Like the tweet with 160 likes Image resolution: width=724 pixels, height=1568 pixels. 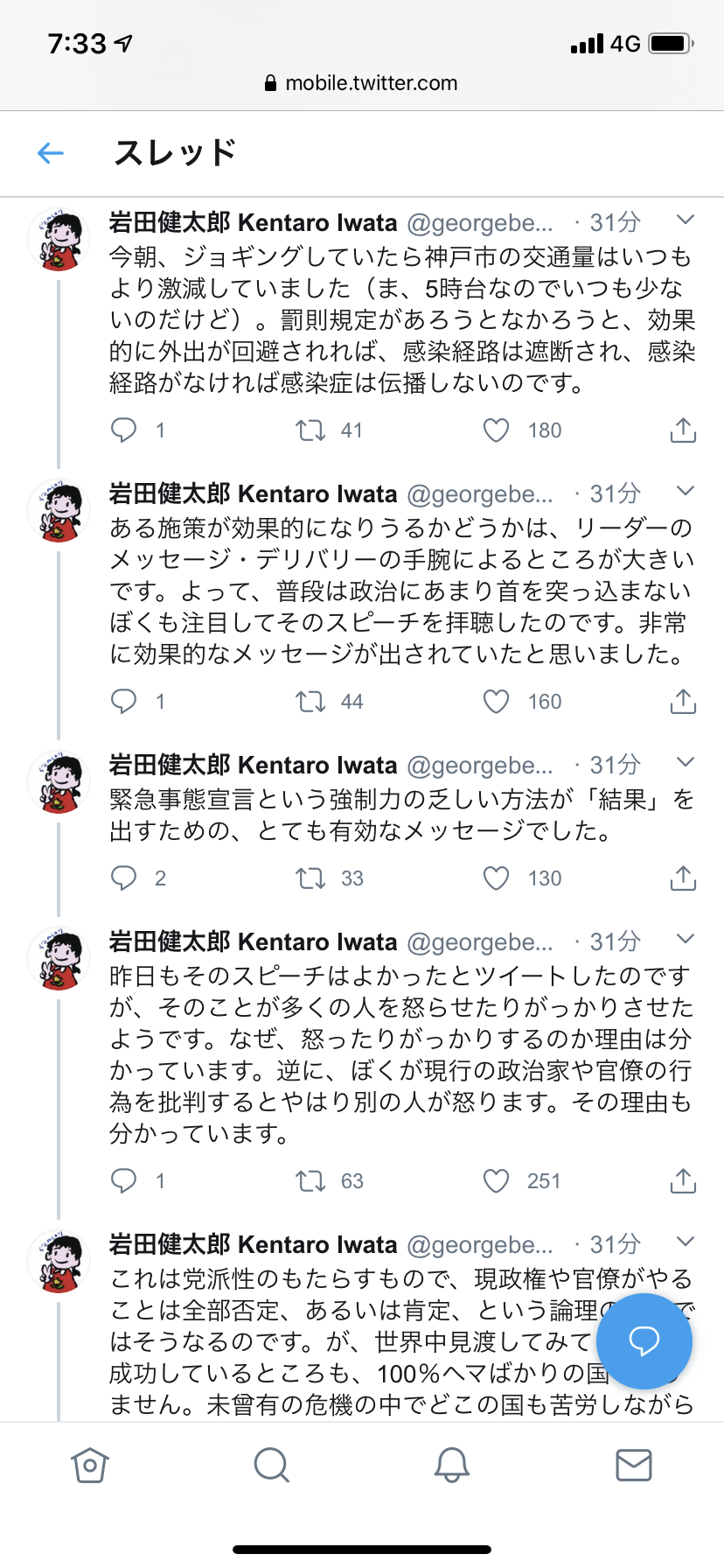496,701
